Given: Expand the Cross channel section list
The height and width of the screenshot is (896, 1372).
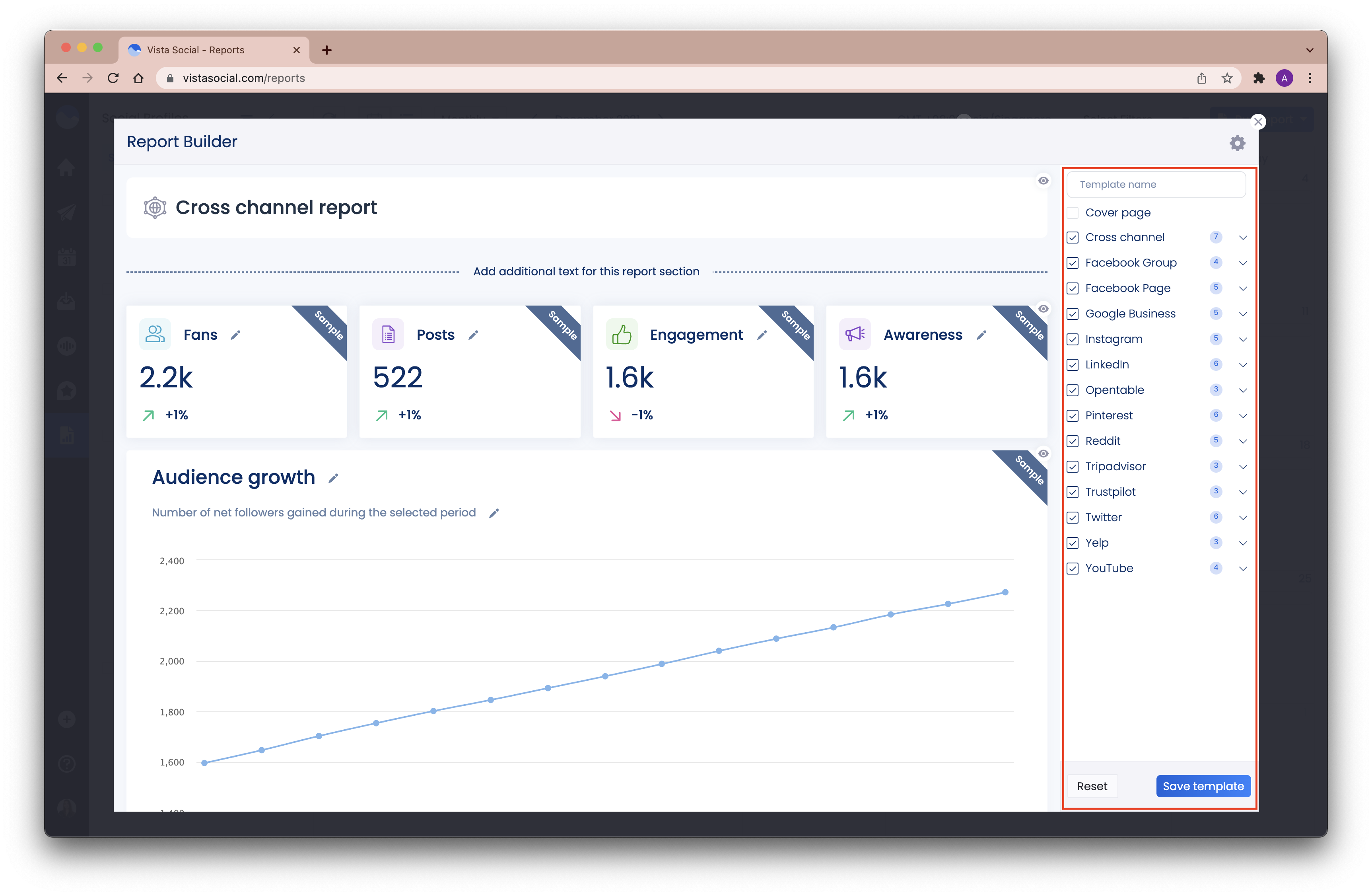Looking at the screenshot, I should (1243, 238).
